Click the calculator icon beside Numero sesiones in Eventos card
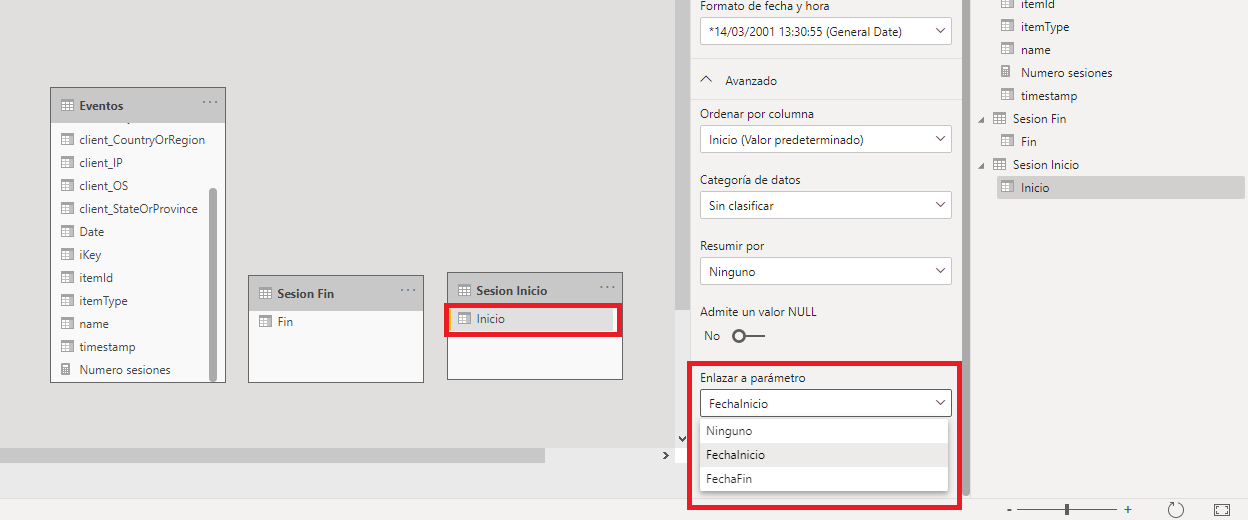The height and width of the screenshot is (520, 1248). [67, 370]
